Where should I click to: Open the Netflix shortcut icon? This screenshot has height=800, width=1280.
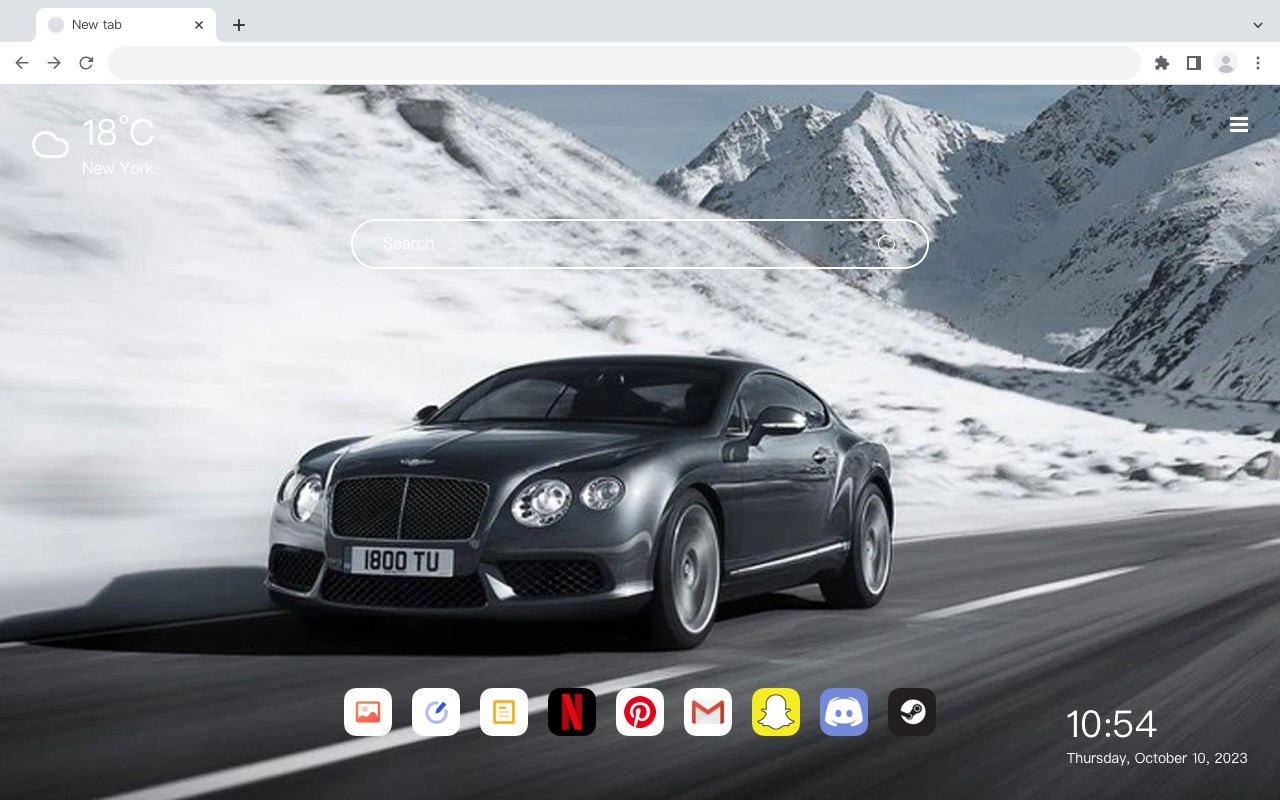tap(572, 712)
